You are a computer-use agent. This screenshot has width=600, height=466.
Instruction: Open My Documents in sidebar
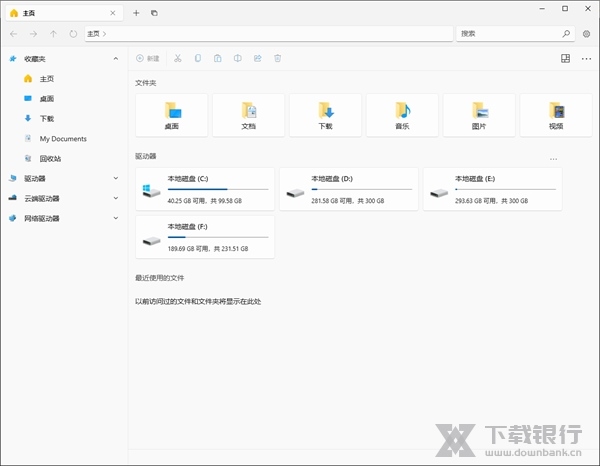(x=64, y=138)
